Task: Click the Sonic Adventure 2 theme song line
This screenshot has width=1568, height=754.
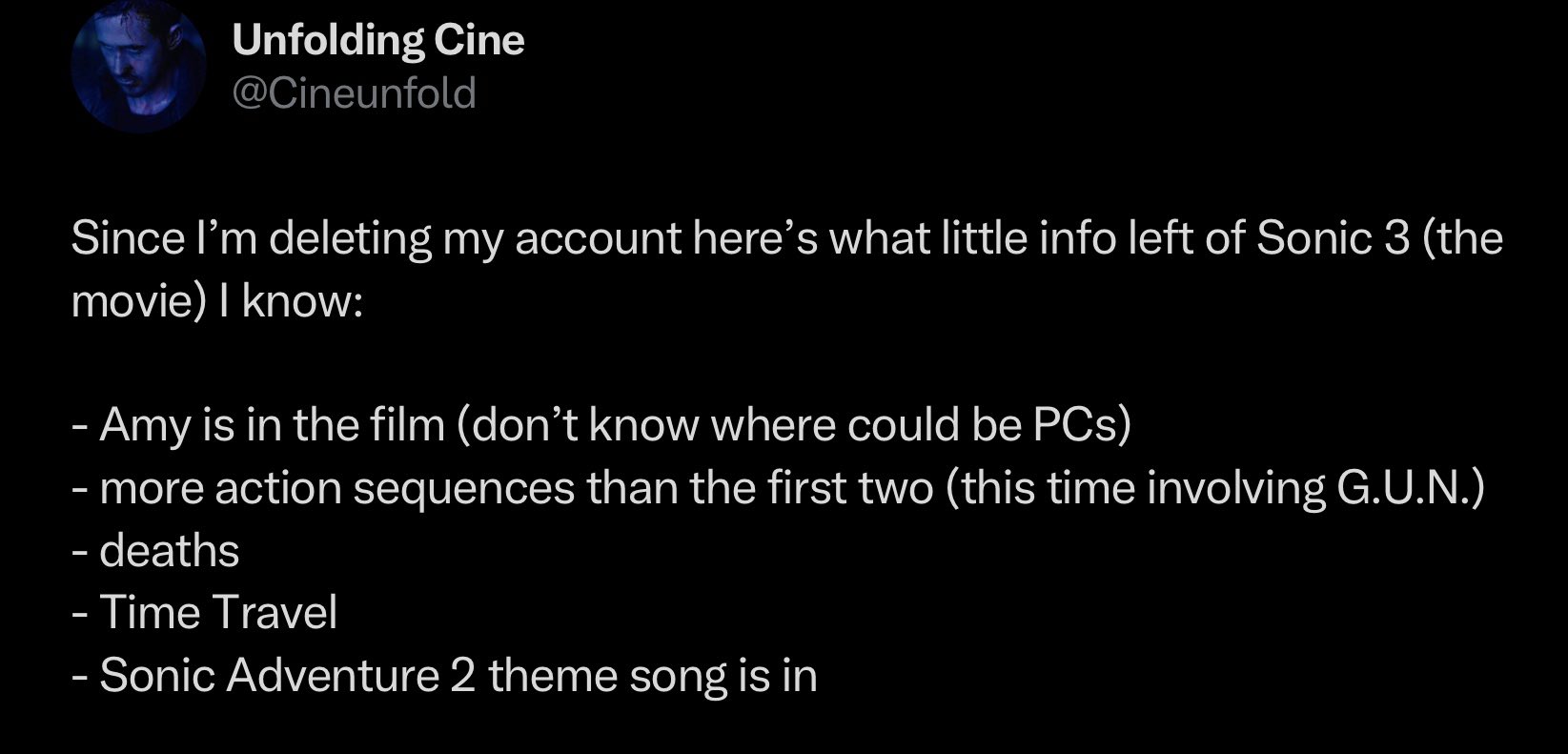Action: click(x=445, y=676)
